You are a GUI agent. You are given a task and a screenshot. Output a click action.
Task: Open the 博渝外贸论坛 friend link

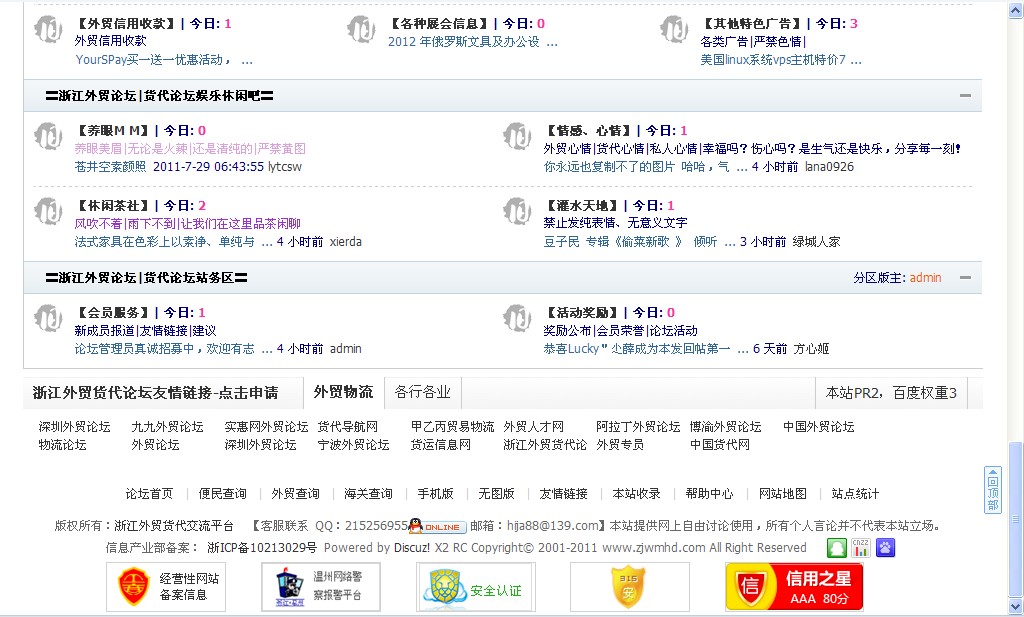[x=726, y=427]
